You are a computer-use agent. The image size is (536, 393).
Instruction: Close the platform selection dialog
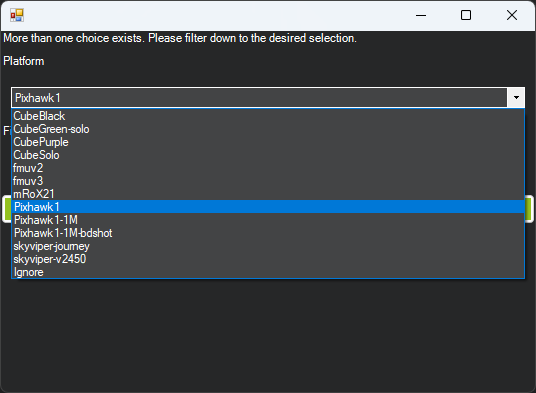[x=512, y=15]
